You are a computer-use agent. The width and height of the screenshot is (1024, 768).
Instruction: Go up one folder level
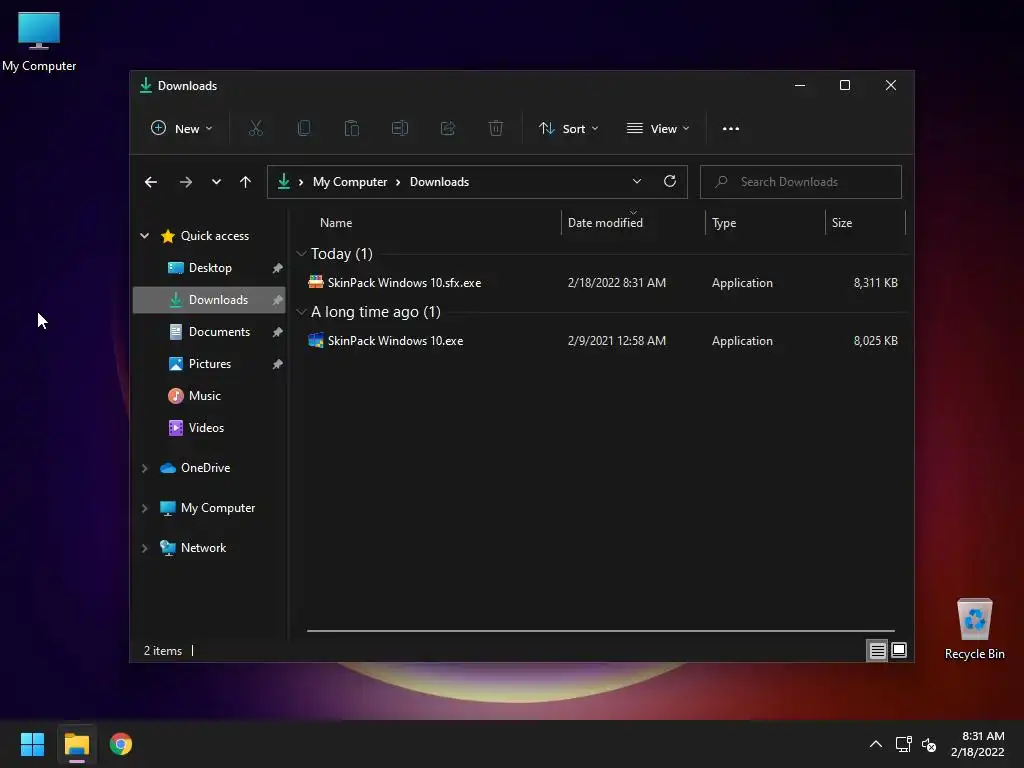pos(245,182)
